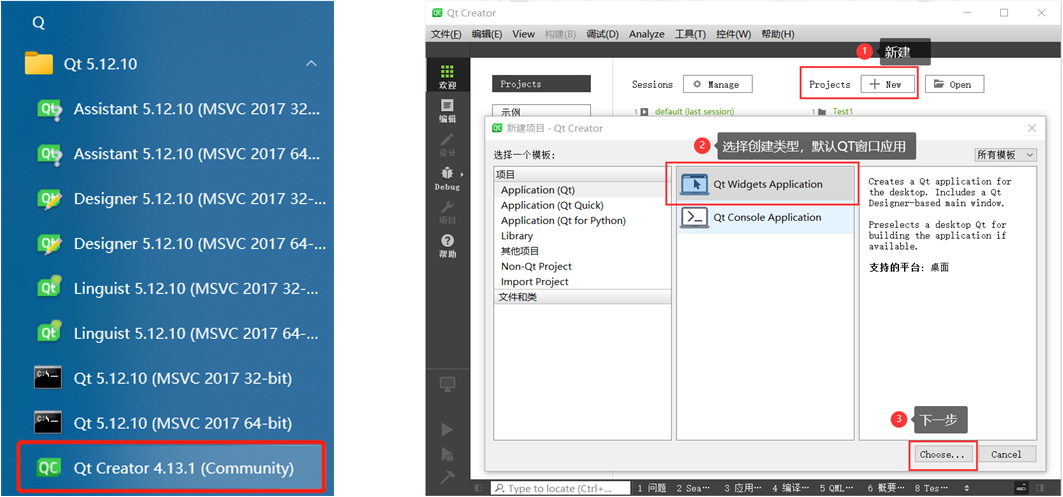1063x497 pixels.
Task: Click Cancel in new project dialog
Action: (x=1005, y=454)
